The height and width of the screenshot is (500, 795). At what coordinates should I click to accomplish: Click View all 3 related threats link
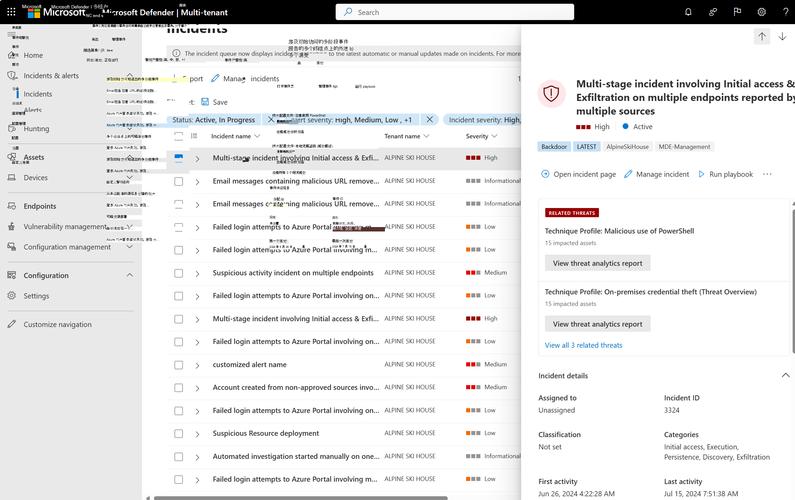pyautogui.click(x=583, y=345)
